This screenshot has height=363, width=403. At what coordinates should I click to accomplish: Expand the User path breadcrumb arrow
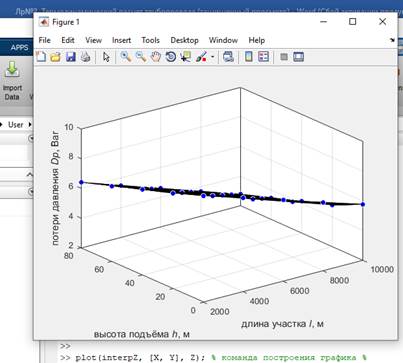(x=30, y=125)
